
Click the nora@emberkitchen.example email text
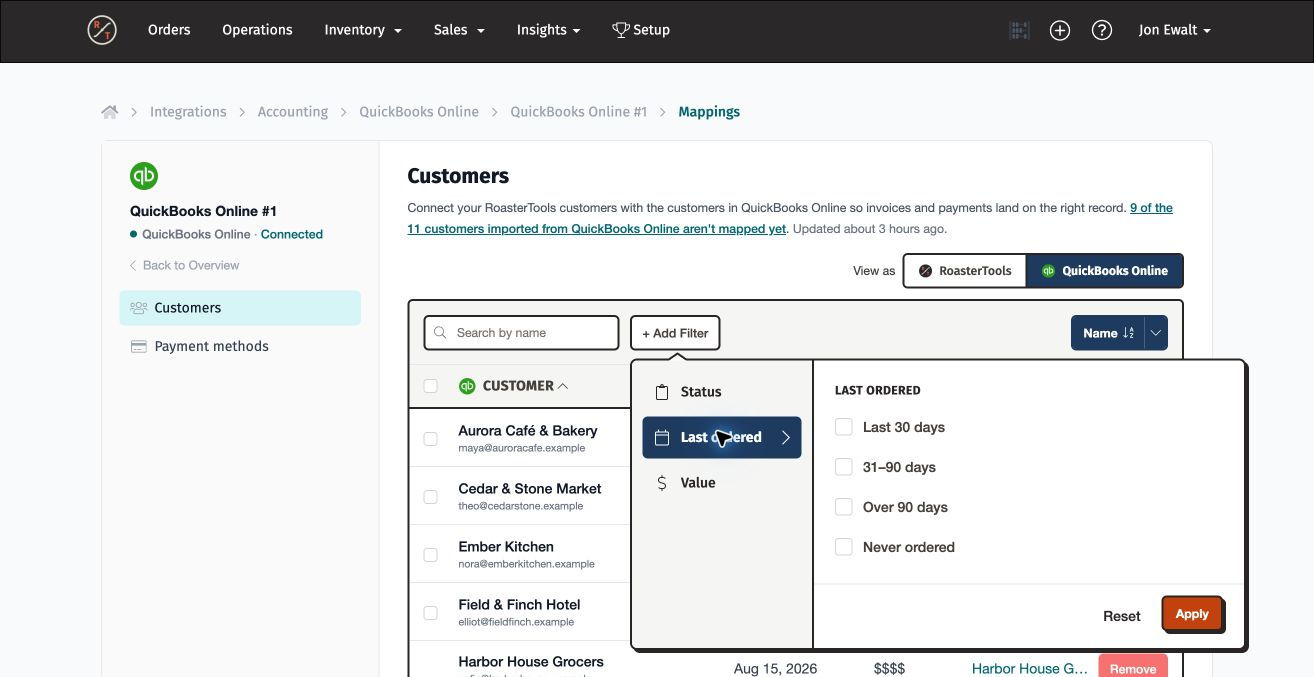[x=527, y=564]
